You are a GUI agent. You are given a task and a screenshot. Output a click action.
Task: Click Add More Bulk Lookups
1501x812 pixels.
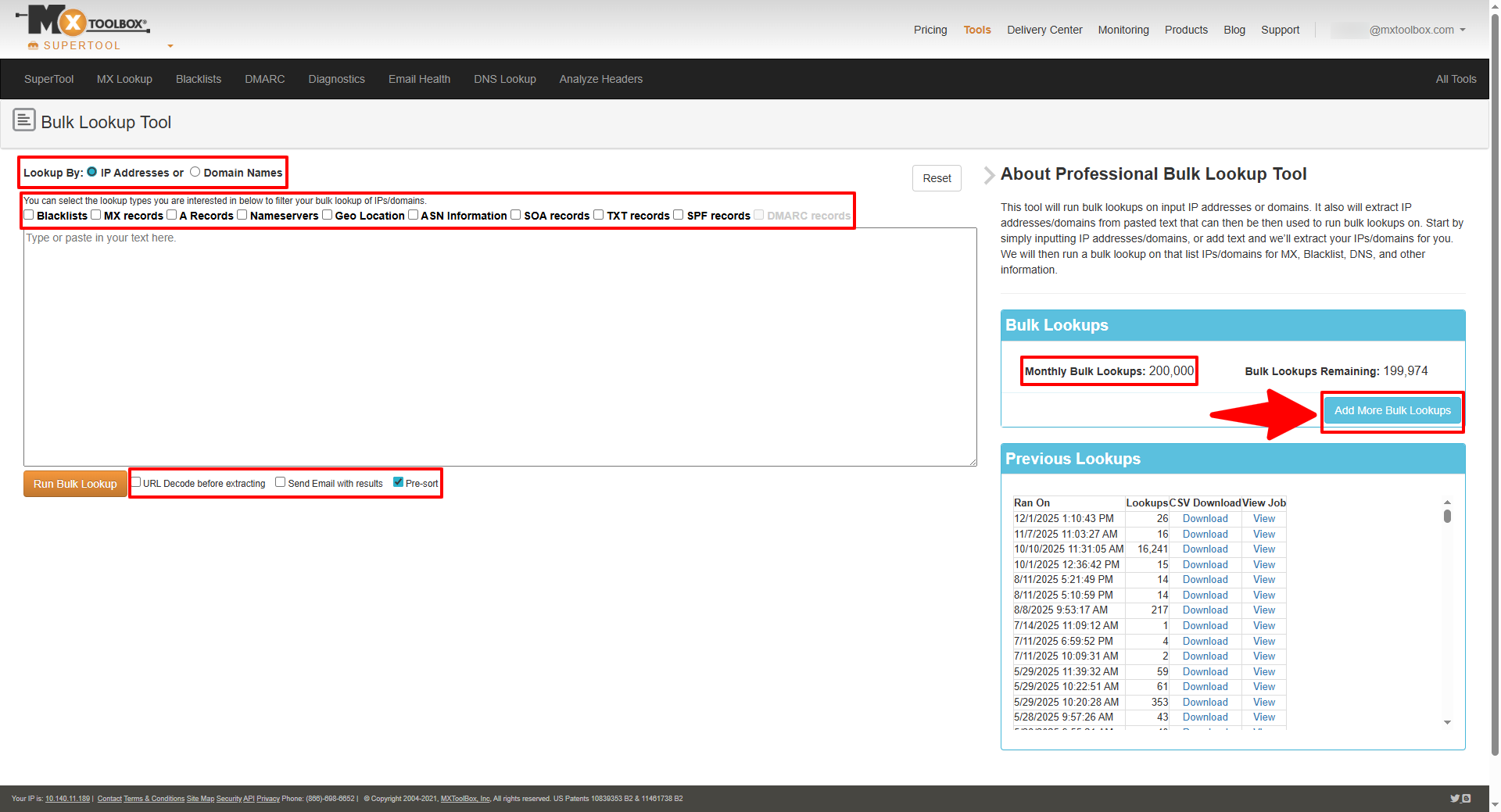tap(1392, 410)
